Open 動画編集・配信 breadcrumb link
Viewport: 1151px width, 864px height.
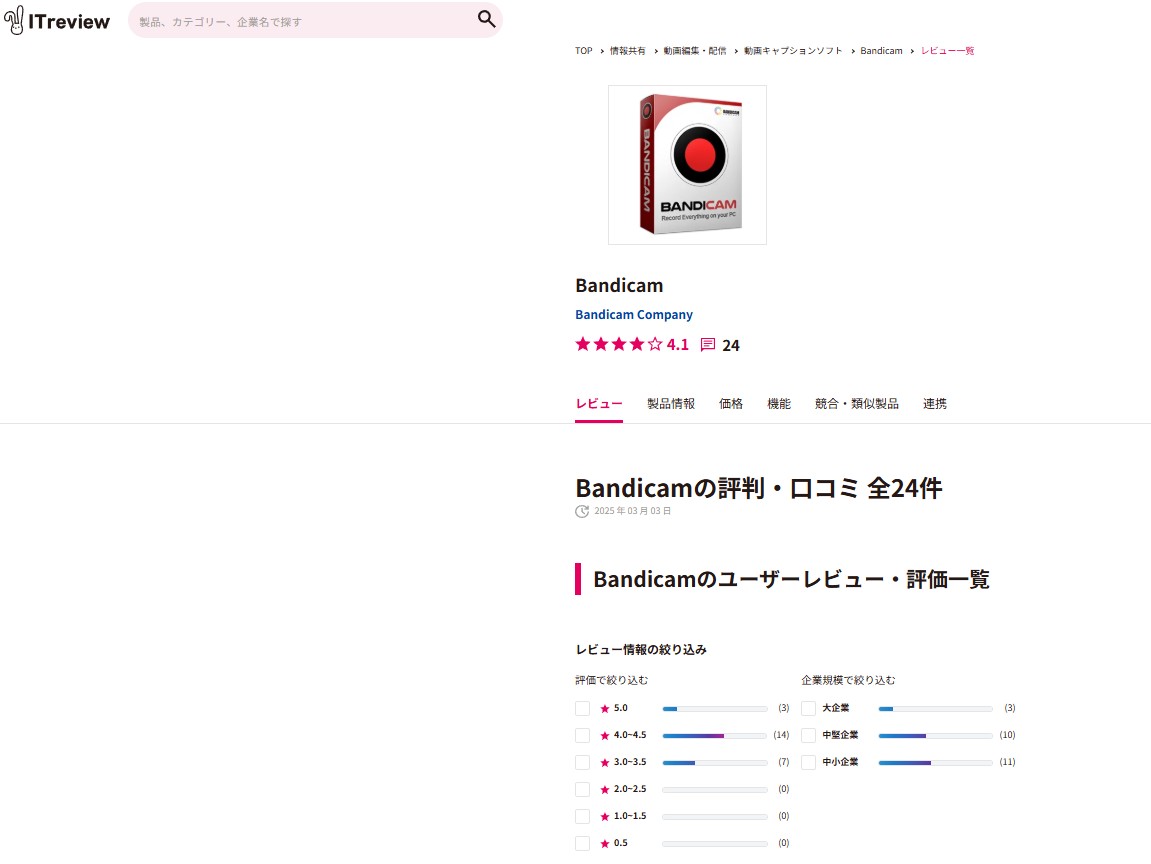click(694, 51)
